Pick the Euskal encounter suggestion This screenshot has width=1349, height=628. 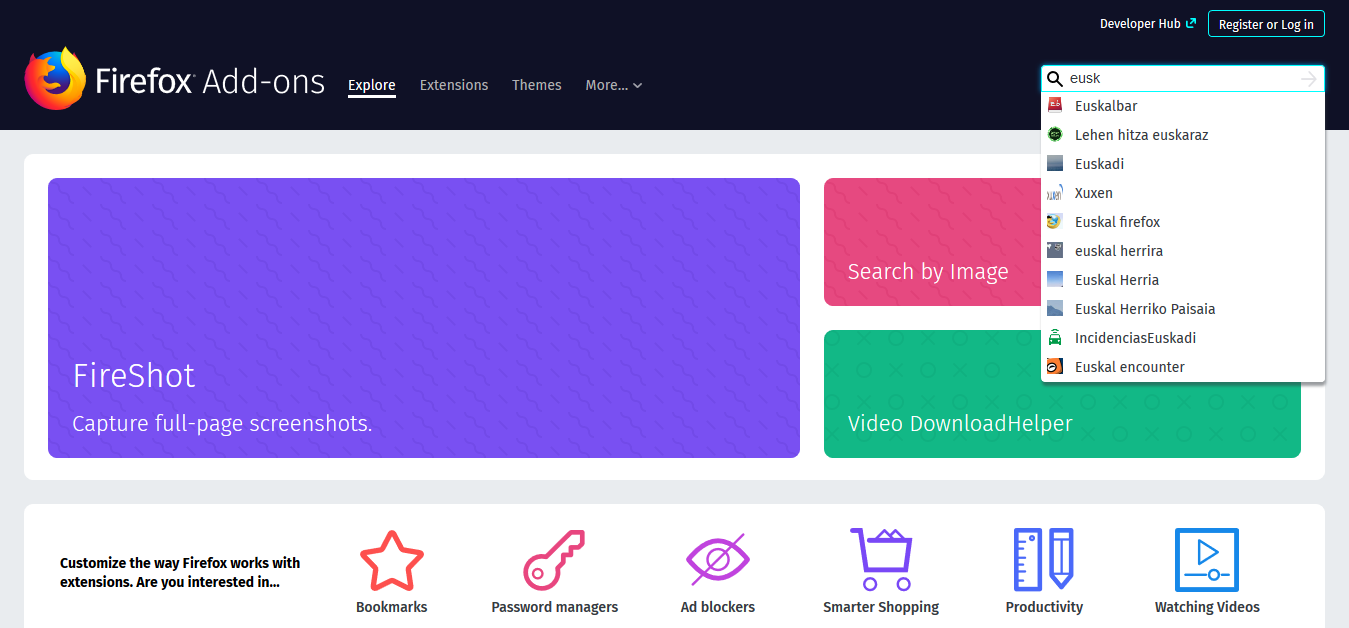tap(1129, 367)
